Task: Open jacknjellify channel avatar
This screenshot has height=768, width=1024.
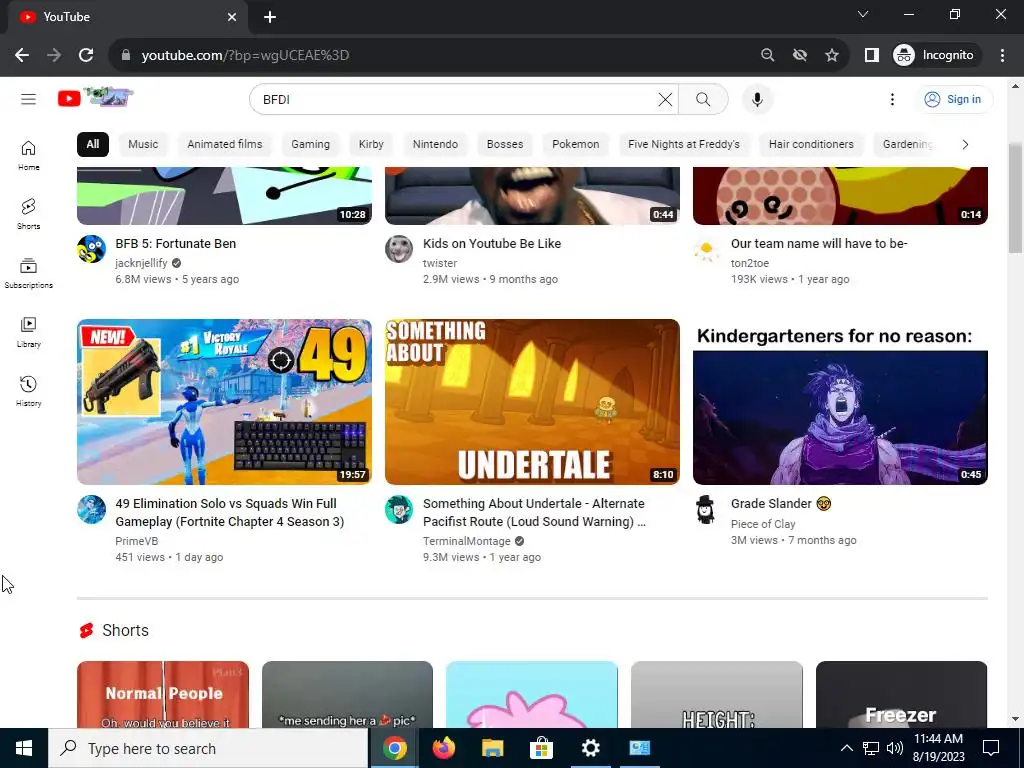Action: [91, 249]
